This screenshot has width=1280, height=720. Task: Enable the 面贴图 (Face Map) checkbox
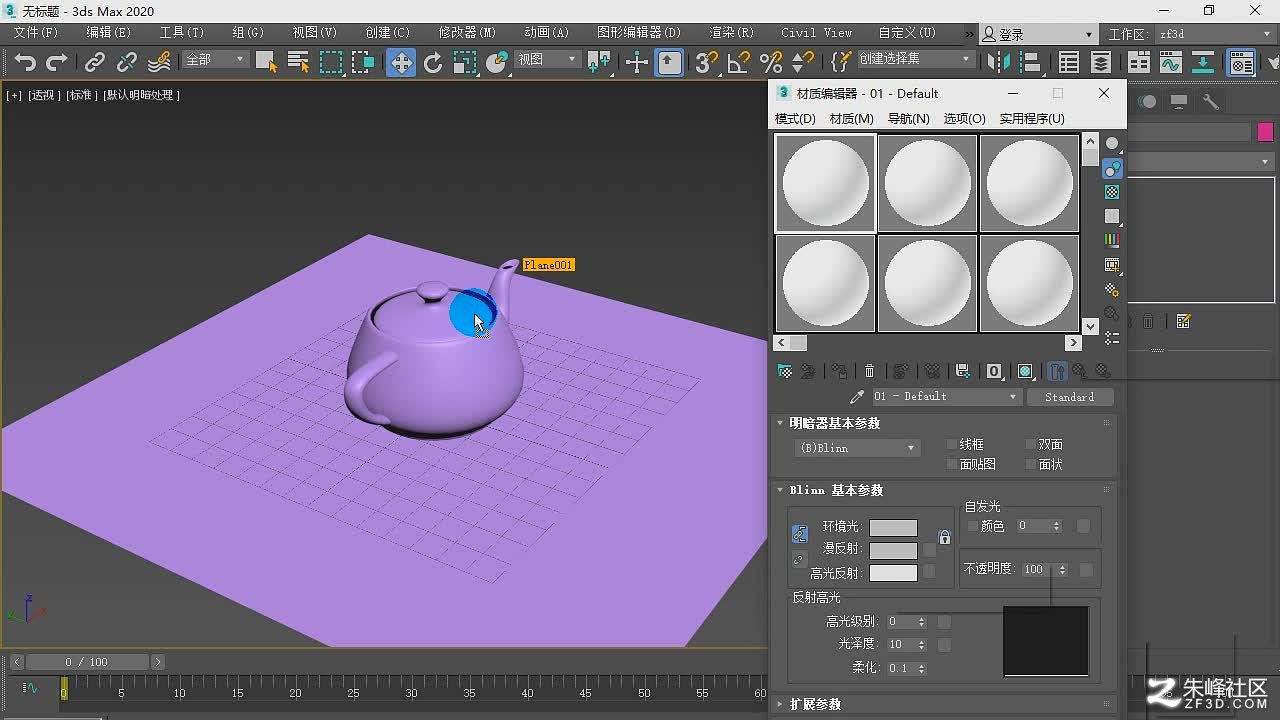pos(953,464)
